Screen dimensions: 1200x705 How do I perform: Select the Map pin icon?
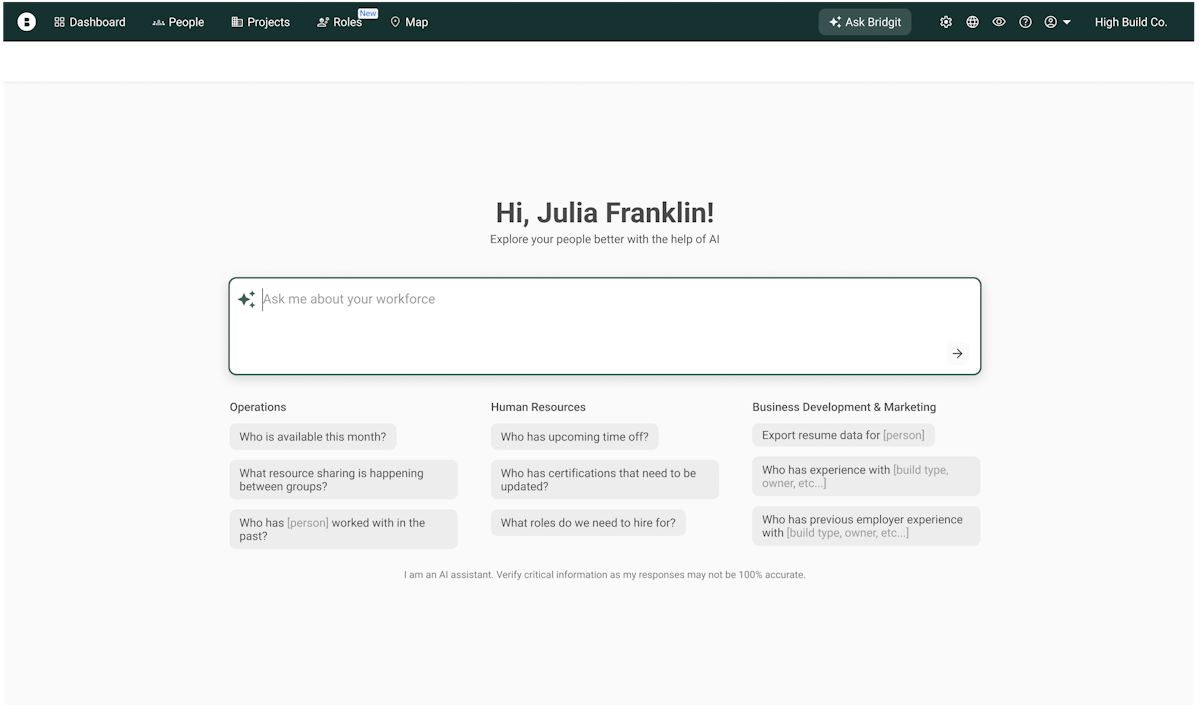click(x=393, y=21)
